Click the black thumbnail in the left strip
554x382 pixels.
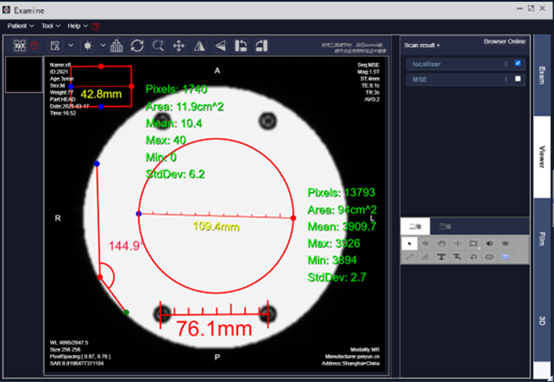[24, 75]
